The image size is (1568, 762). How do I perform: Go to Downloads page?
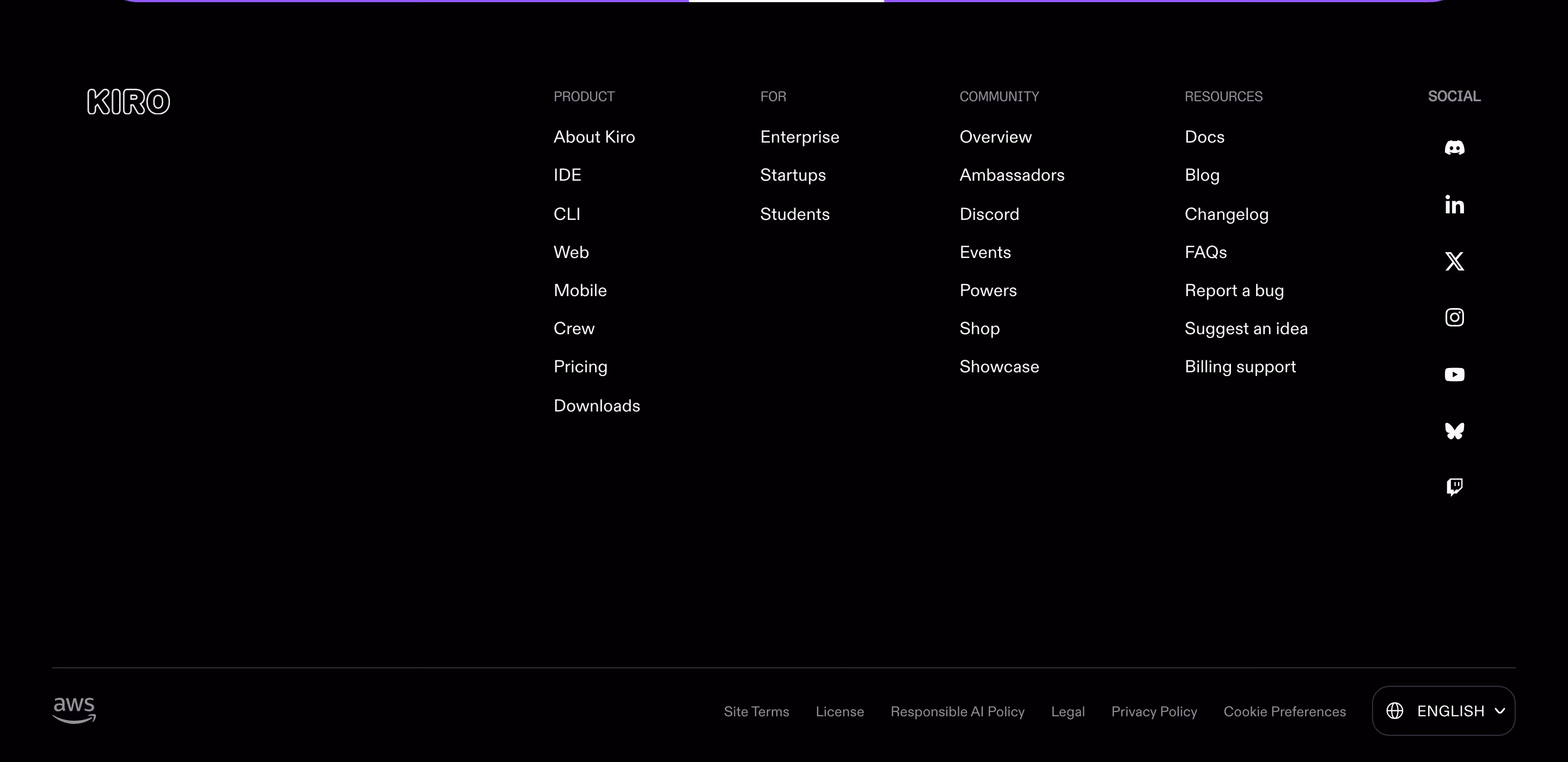point(597,406)
